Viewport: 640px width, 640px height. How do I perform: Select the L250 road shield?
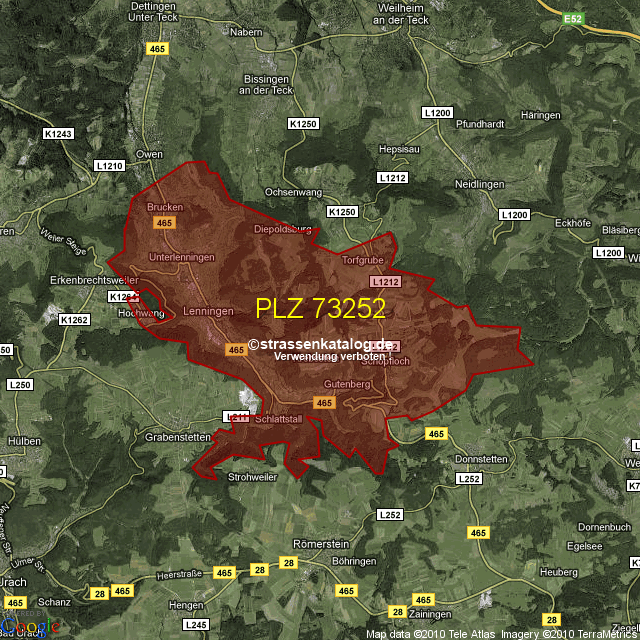(20, 384)
